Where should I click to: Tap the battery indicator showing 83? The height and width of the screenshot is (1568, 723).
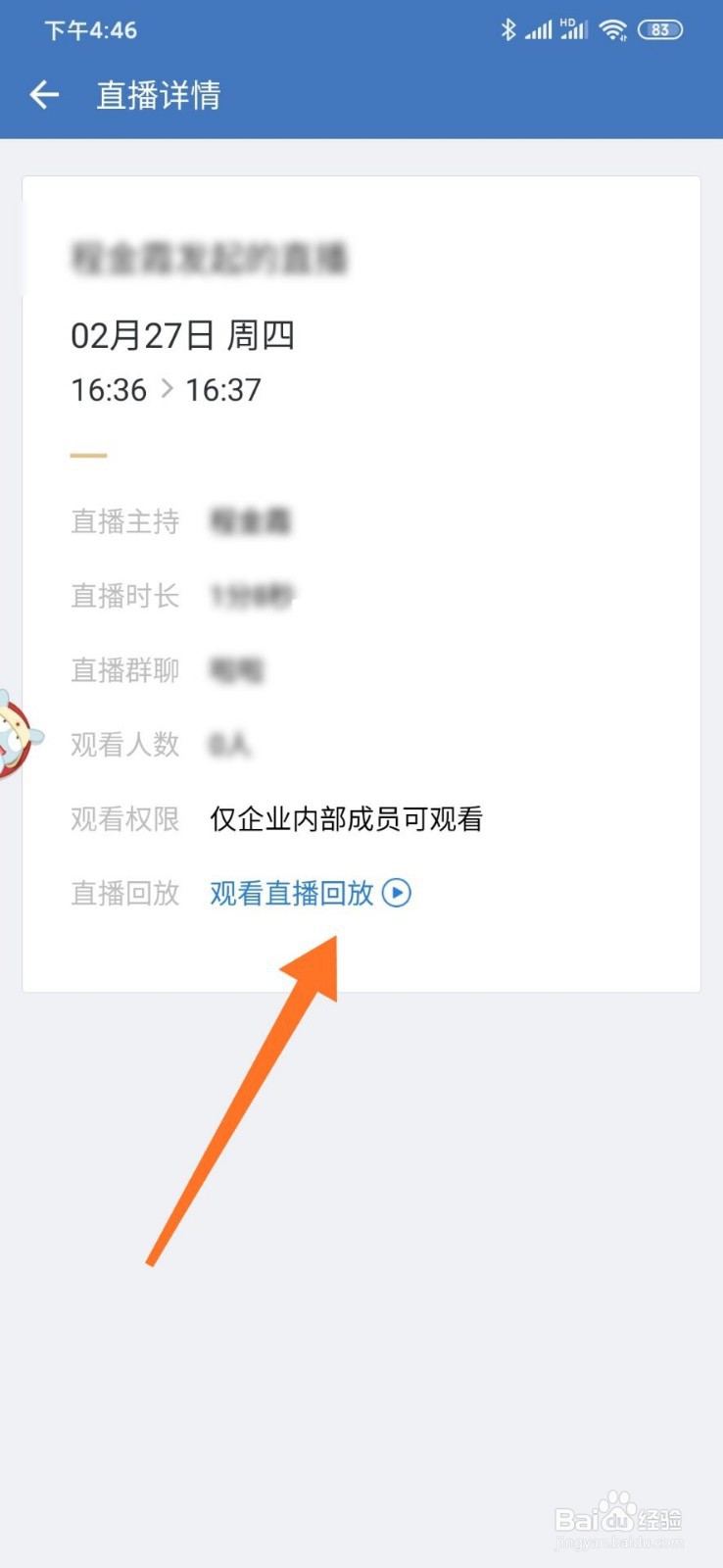click(x=660, y=29)
